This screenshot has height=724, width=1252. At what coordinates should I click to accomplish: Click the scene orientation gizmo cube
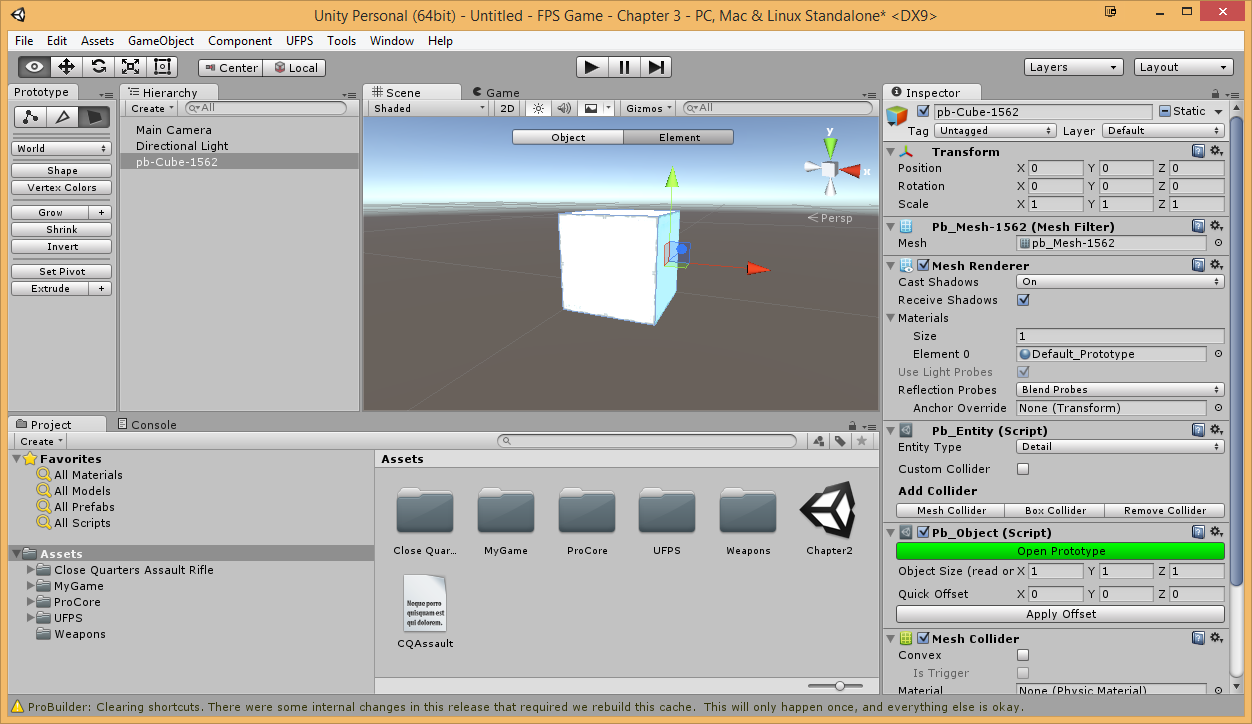click(x=829, y=171)
